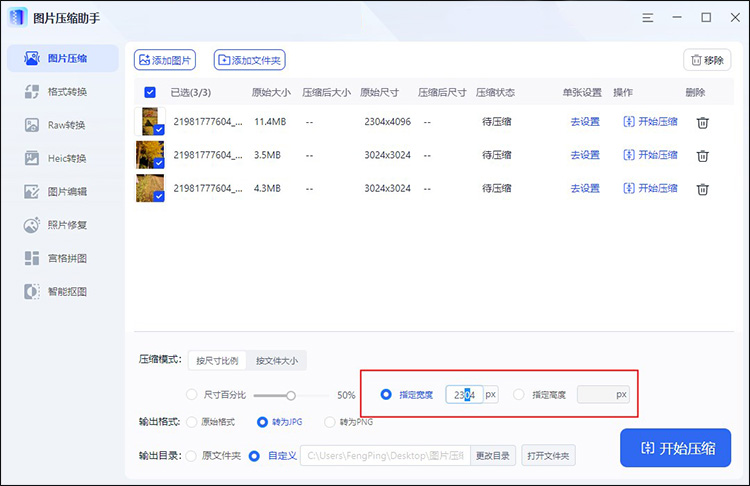The image size is (750, 486).
Task: Open 去设置 for the 2304x4096 image
Action: click(x=585, y=122)
